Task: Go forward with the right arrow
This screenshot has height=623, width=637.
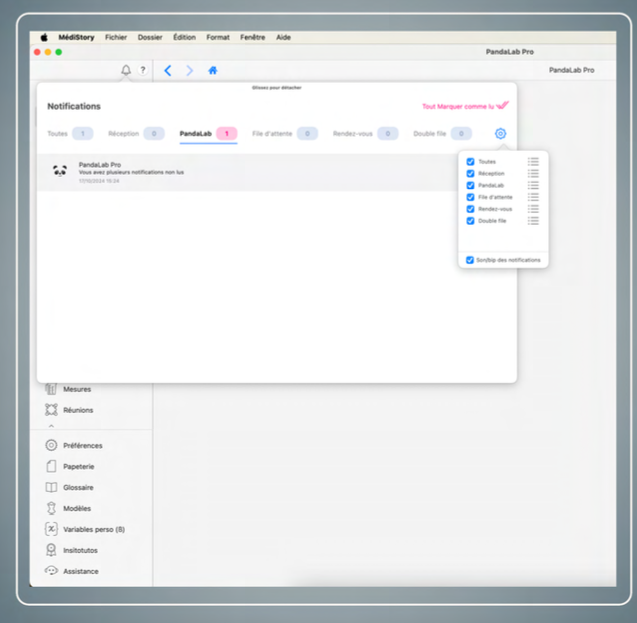Action: [x=190, y=71]
